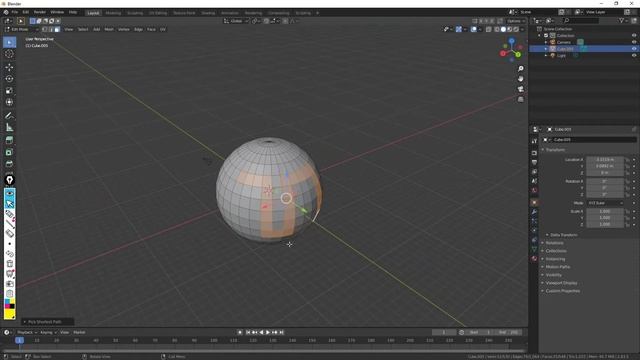The height and width of the screenshot is (360, 640).
Task: Toggle X-ray display in viewport header
Action: [x=489, y=29]
